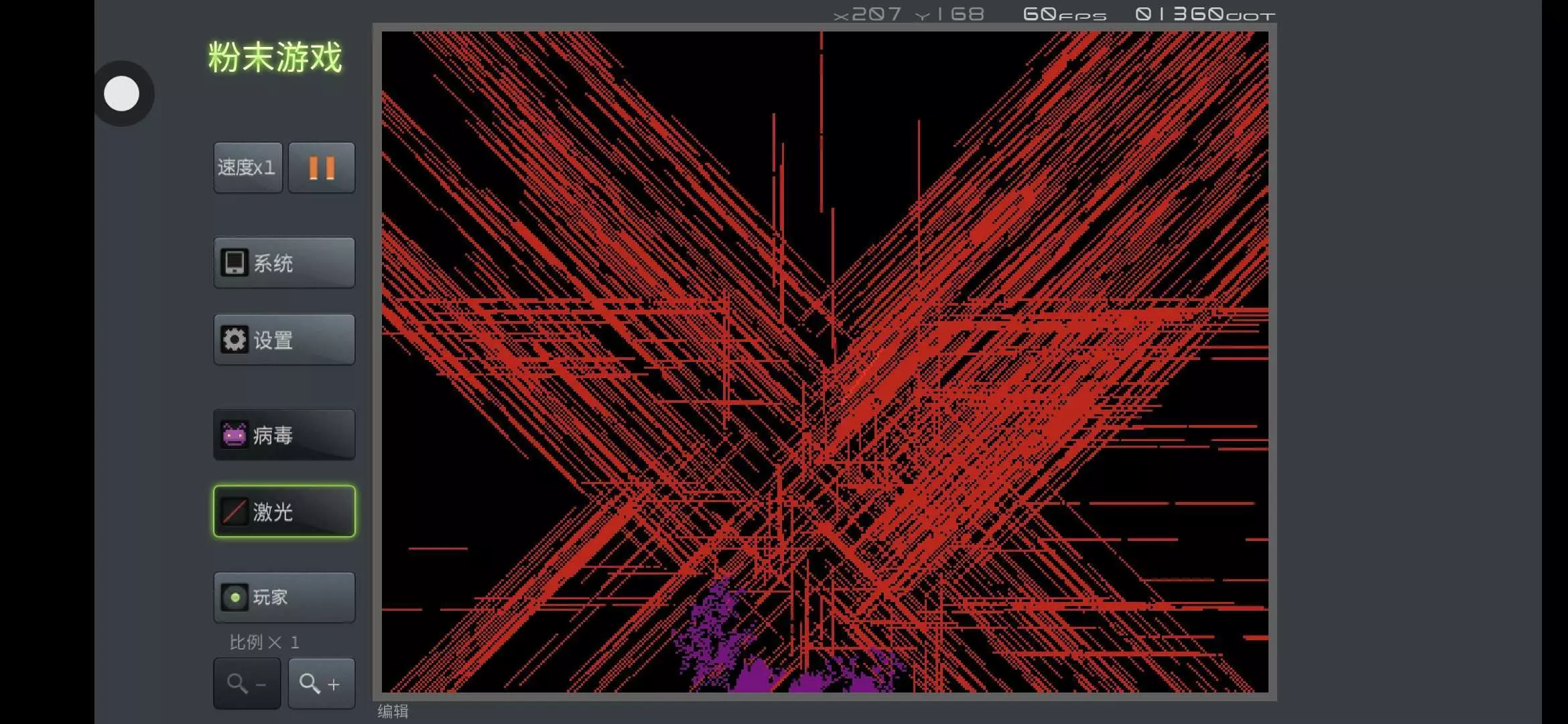Viewport: 1568px width, 724px height.
Task: Open the 设置 settings menu label
Action: click(273, 341)
